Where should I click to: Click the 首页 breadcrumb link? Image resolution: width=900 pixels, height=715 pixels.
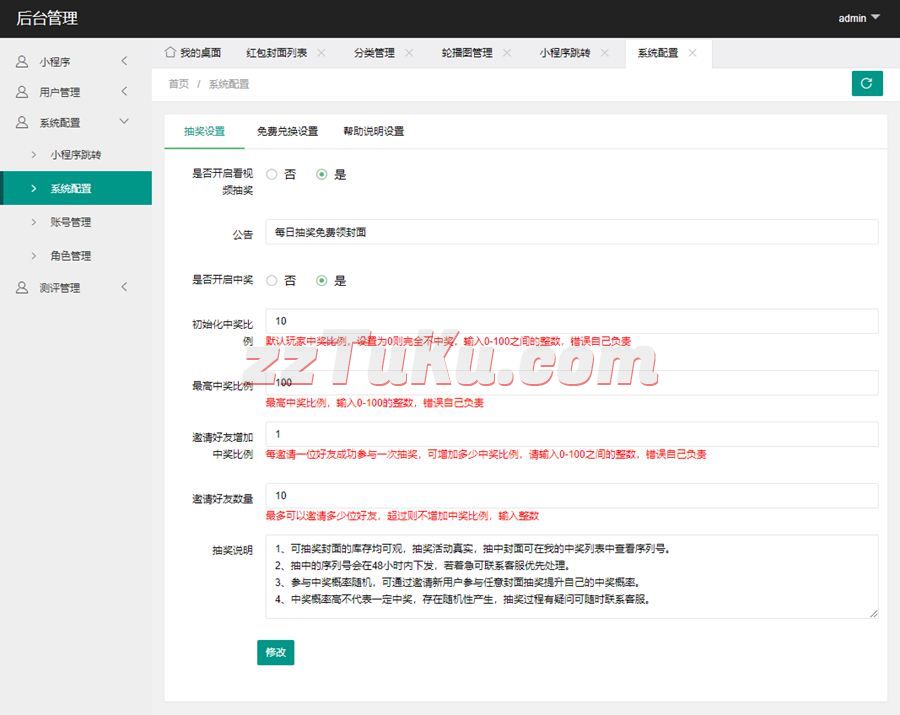pyautogui.click(x=178, y=84)
